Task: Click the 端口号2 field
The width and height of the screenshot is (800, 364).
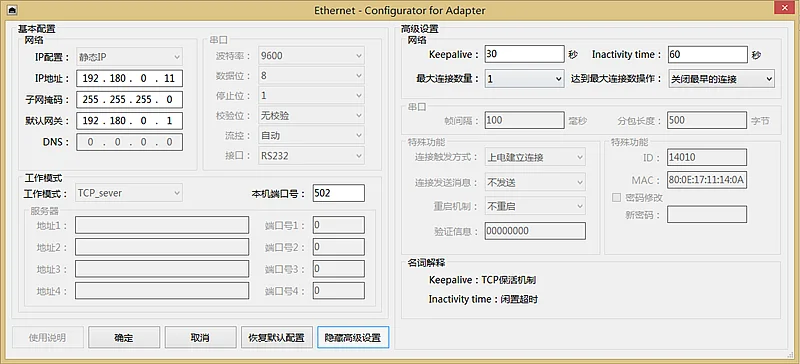Action: point(339,247)
